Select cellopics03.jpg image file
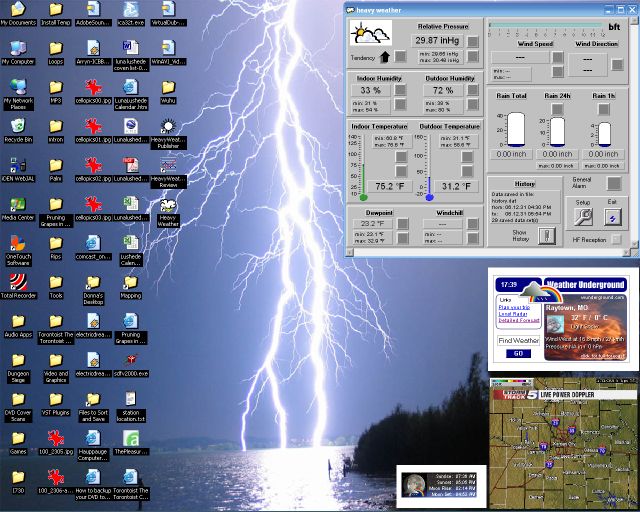Screen dimensions: 640x512 tap(93, 209)
